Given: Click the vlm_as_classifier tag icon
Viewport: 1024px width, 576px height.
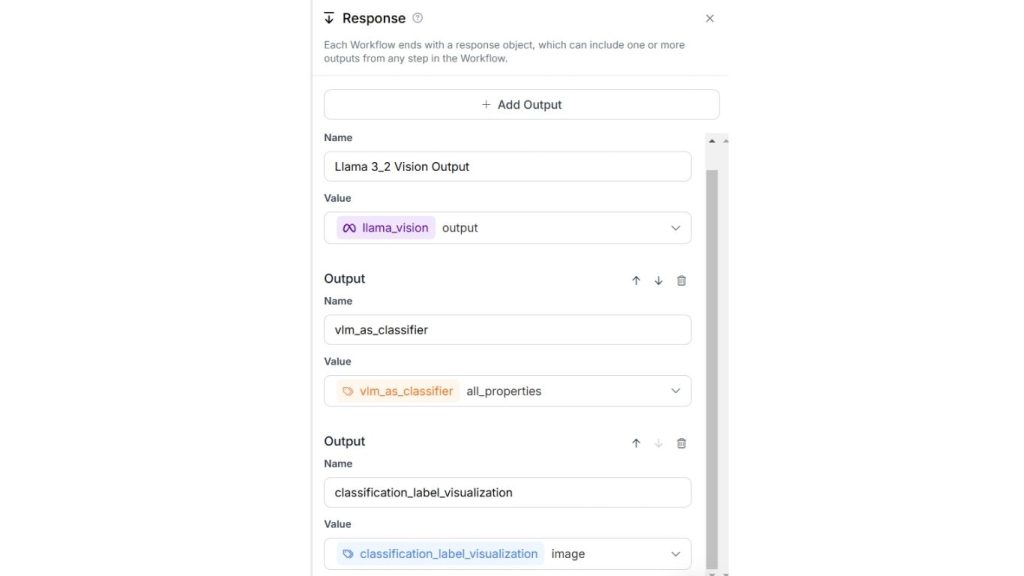Looking at the screenshot, I should [348, 391].
